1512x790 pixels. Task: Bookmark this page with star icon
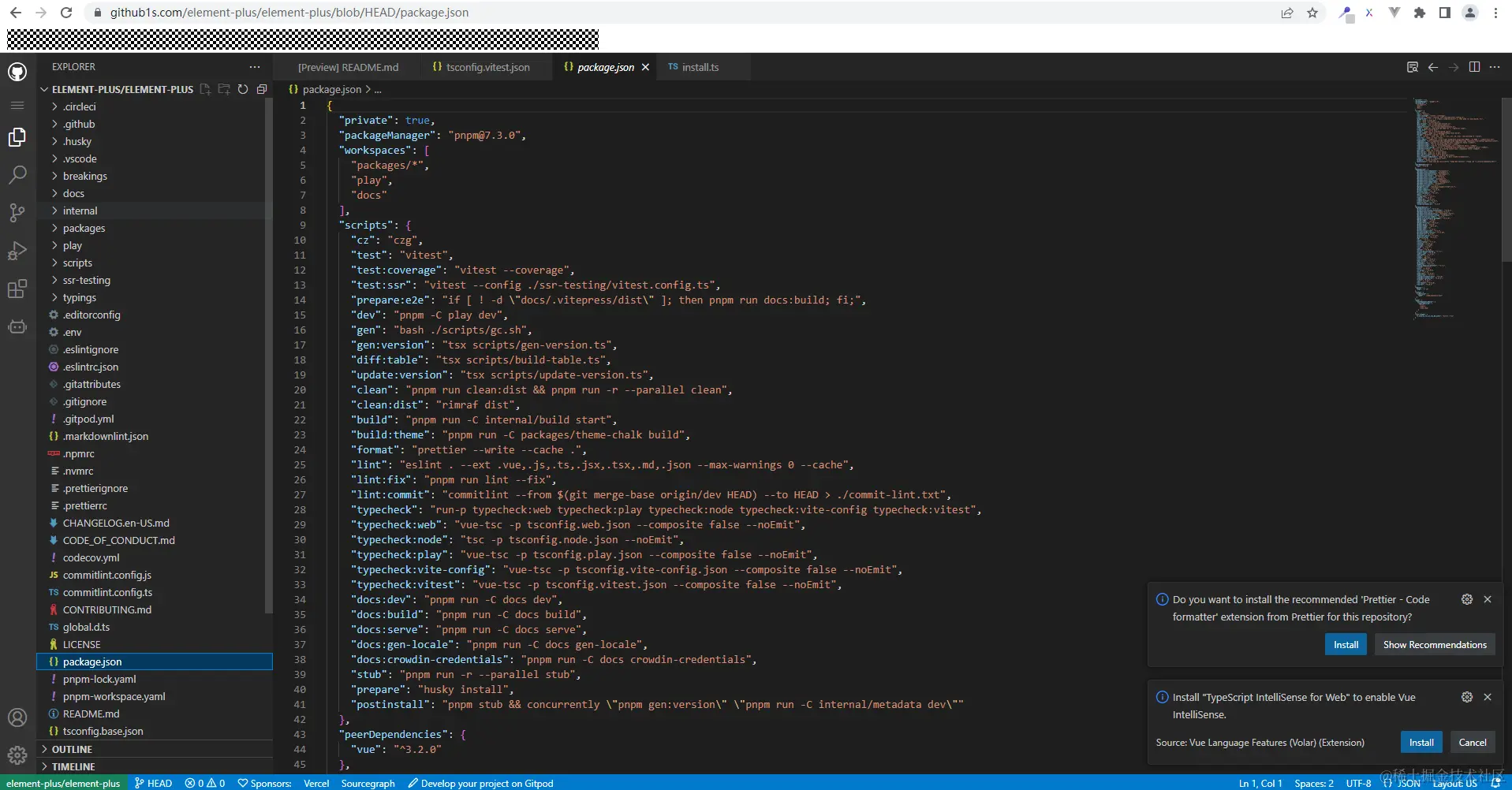point(1312,13)
